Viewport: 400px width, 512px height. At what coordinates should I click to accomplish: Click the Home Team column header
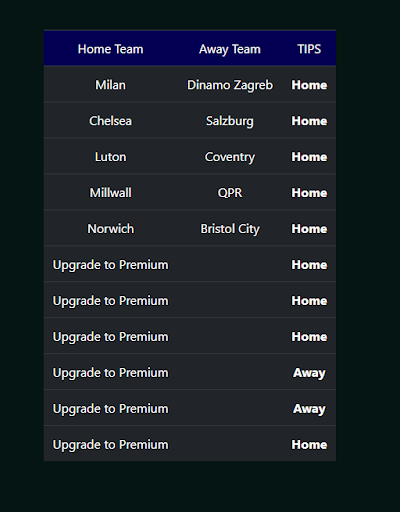[x=110, y=49]
